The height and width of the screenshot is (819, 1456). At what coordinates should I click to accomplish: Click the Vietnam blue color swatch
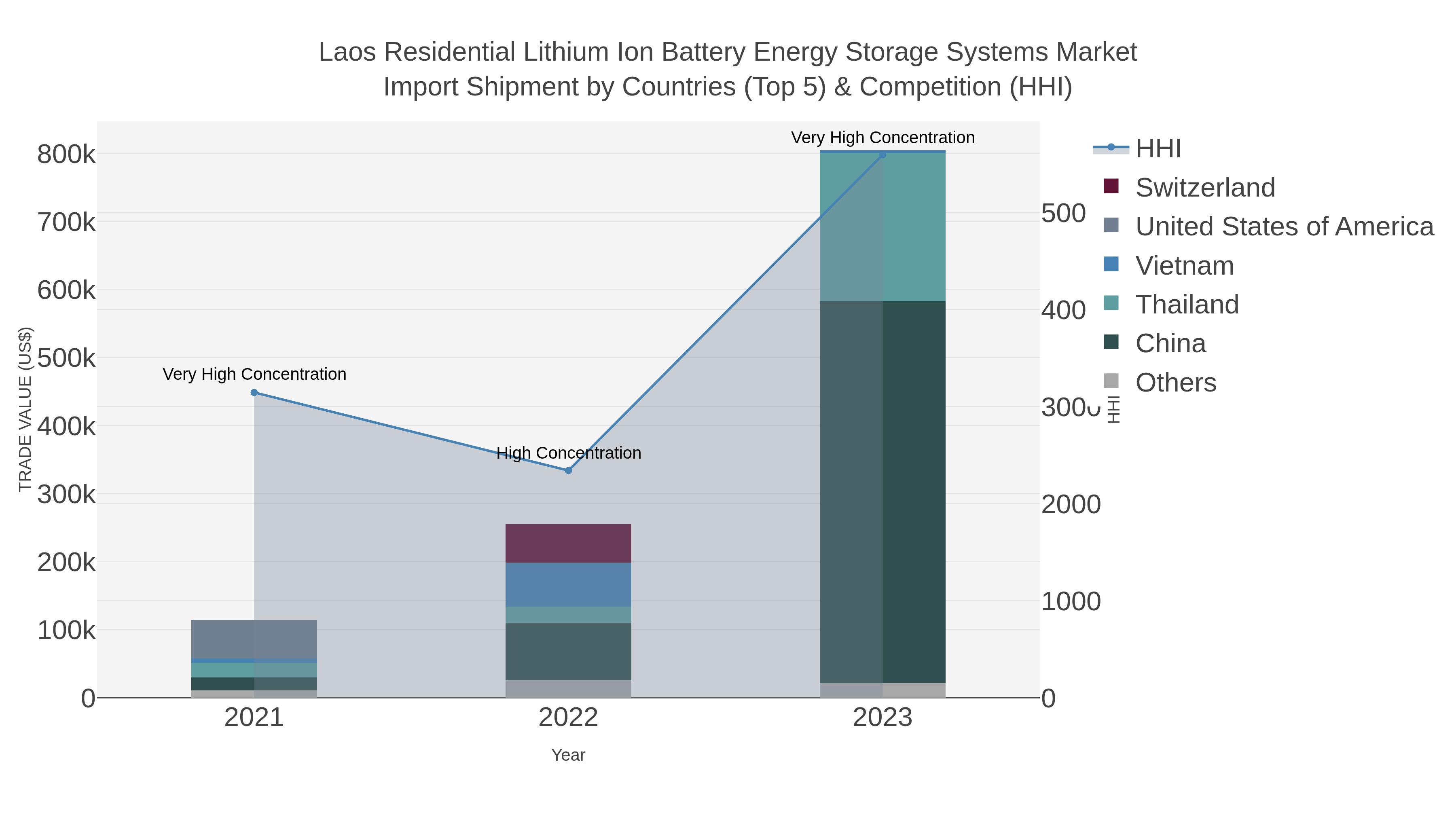pyautogui.click(x=1111, y=264)
